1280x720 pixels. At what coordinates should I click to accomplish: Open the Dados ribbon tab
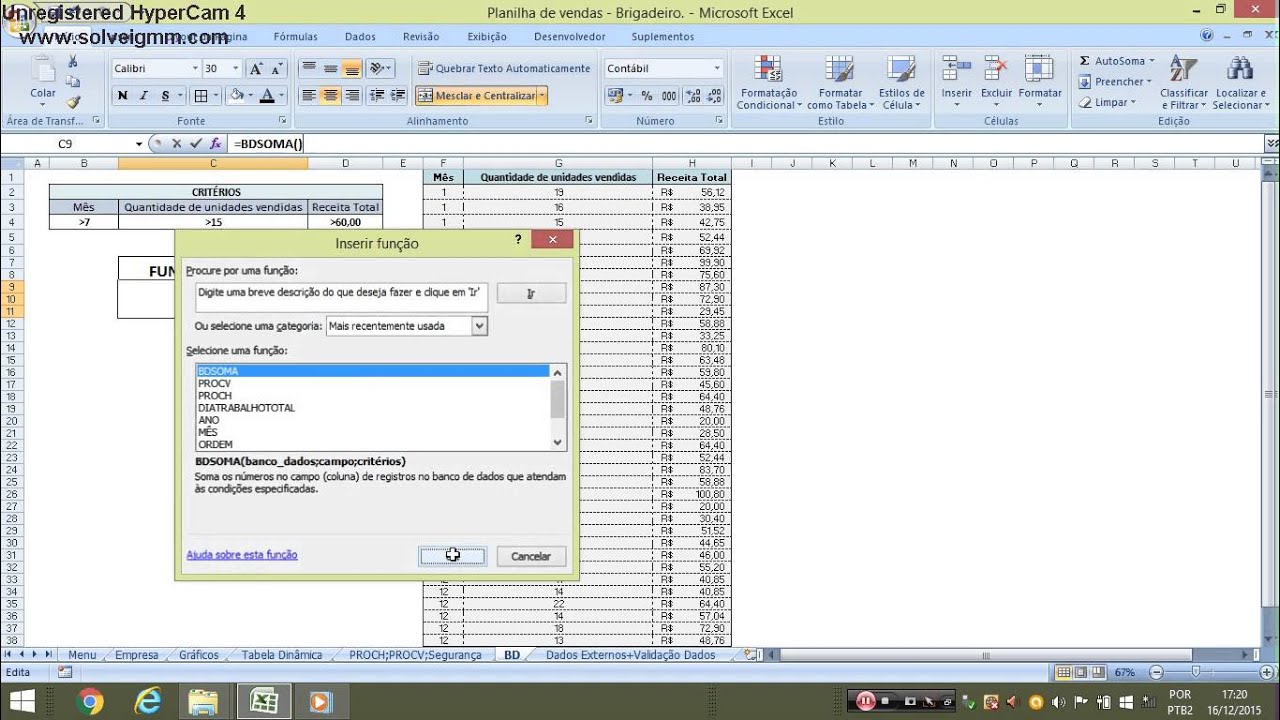click(x=360, y=37)
